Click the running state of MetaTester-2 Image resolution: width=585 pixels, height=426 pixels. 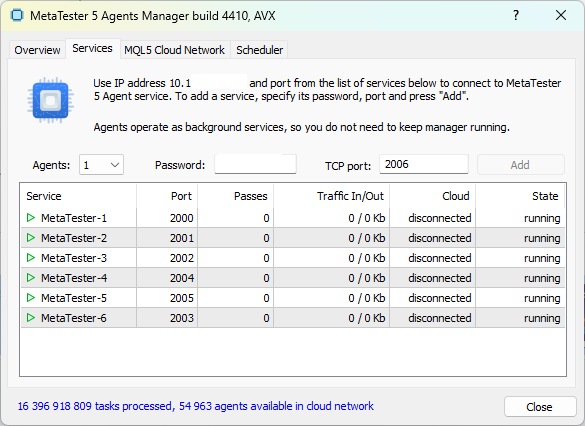click(x=542, y=238)
